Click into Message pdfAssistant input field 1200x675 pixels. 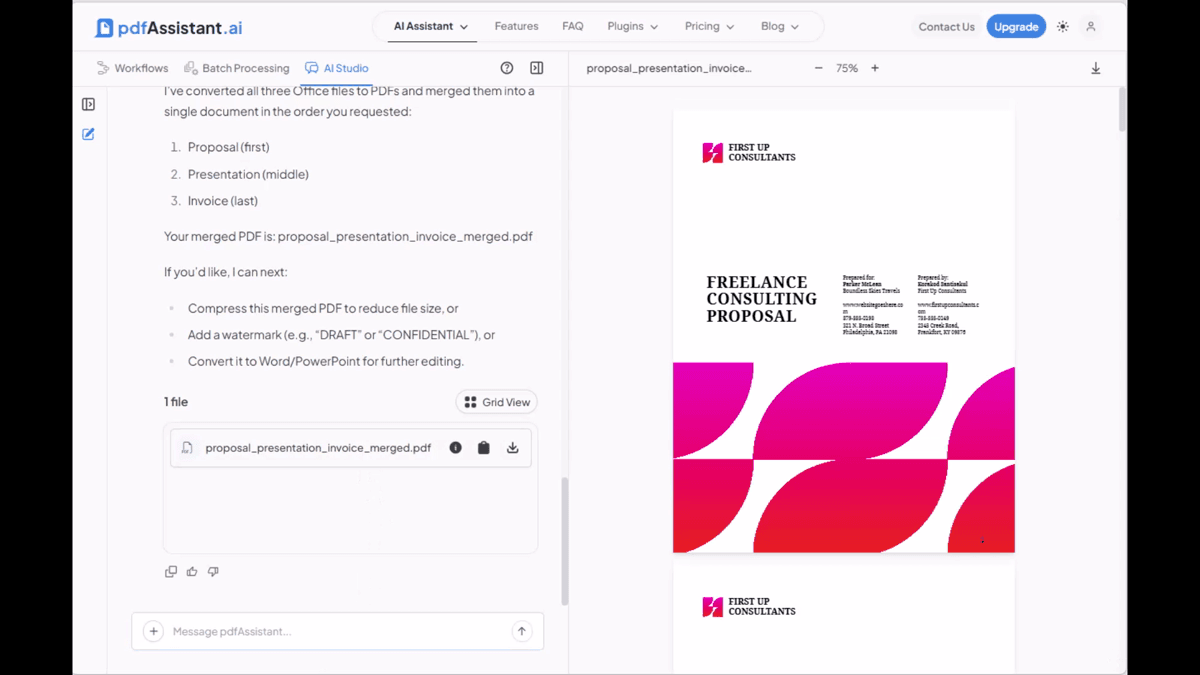tap(338, 631)
